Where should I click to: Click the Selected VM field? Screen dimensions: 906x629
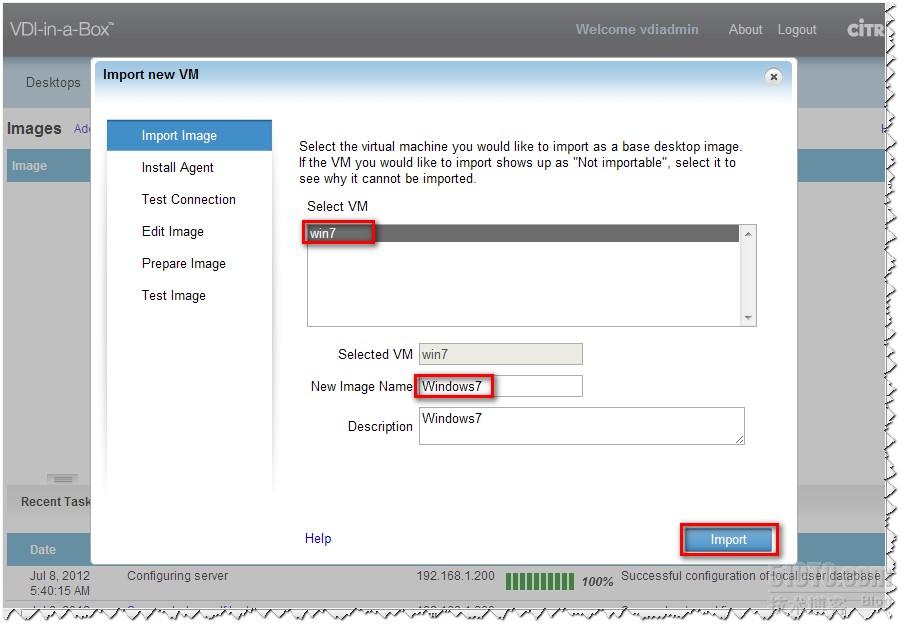coord(500,354)
